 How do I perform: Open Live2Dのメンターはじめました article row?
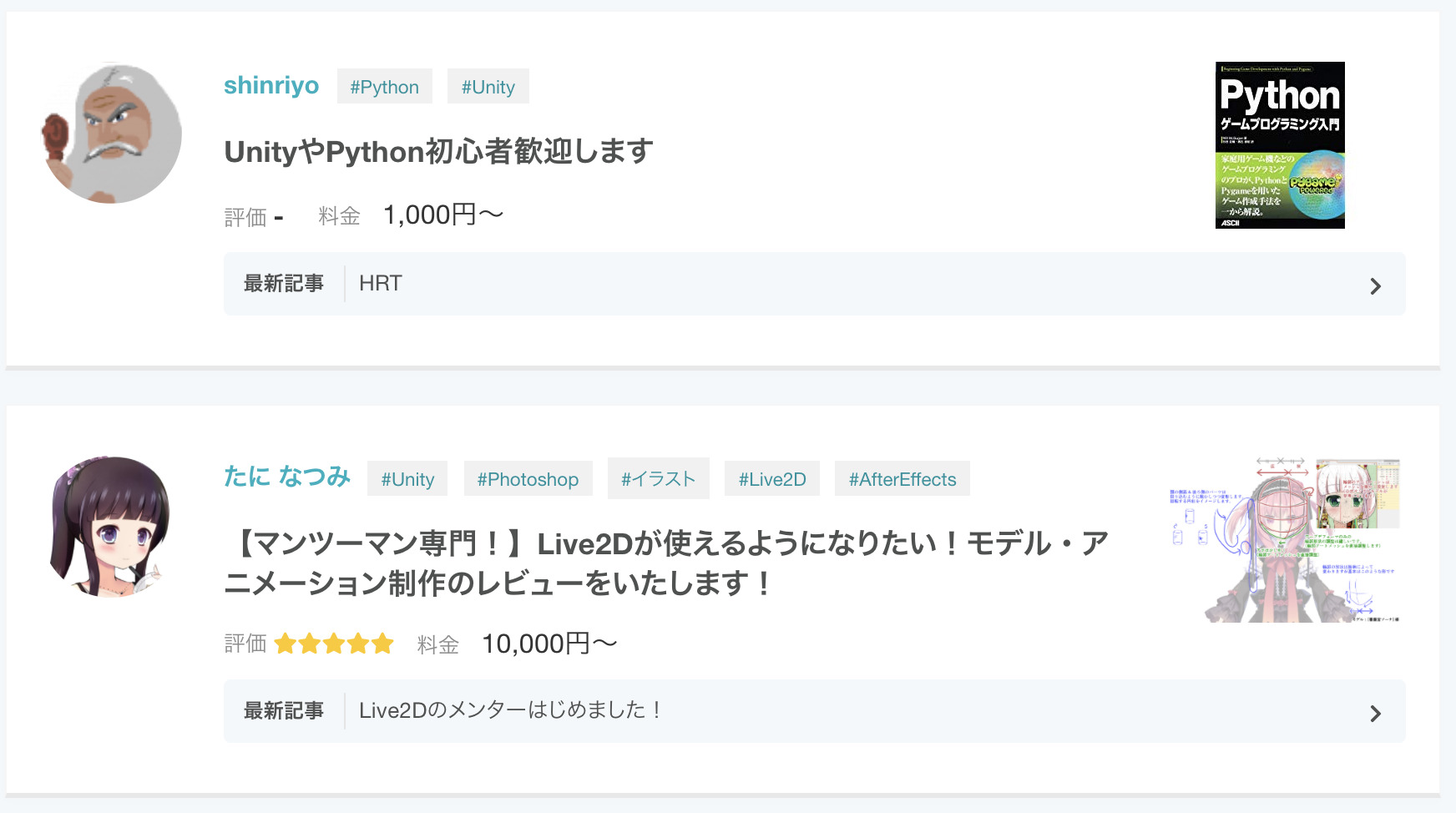coord(815,711)
